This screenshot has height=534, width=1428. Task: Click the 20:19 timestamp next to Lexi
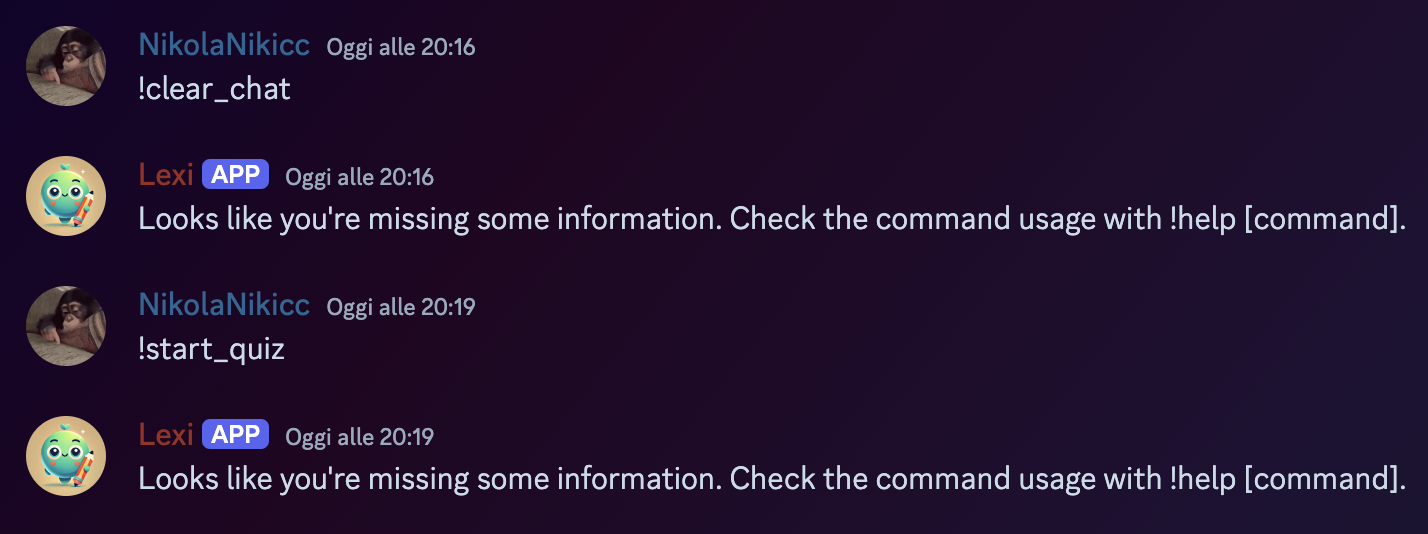[x=360, y=437]
